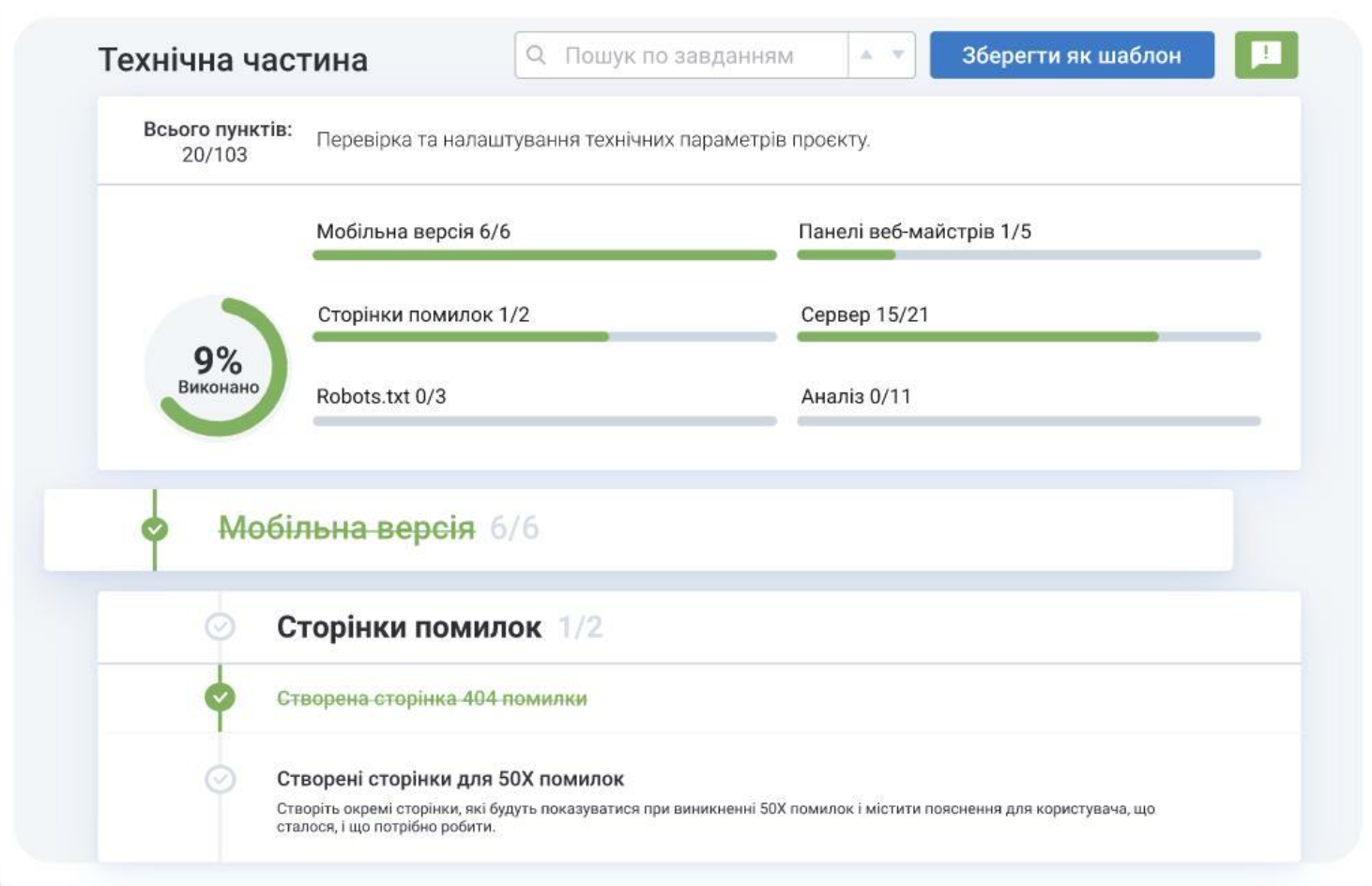Check "Створені сторінки для 50X помилок" task
Viewport: 1372px width, 886px height.
point(220,779)
